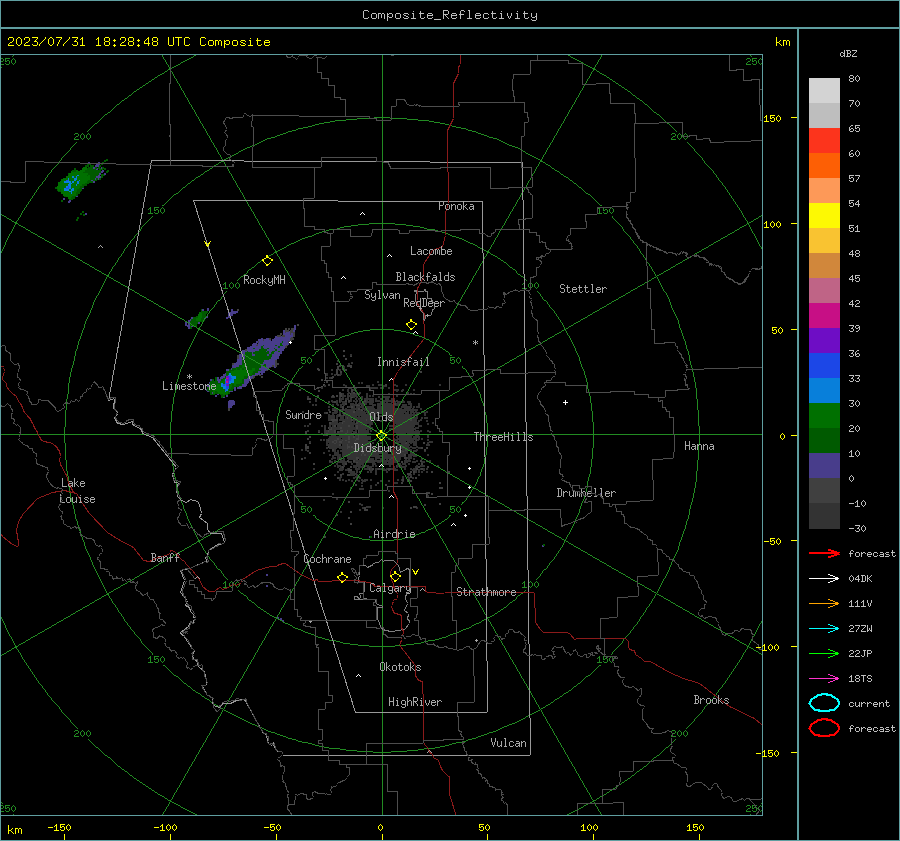
Task: Click the Cochrane label
Action: [327, 559]
